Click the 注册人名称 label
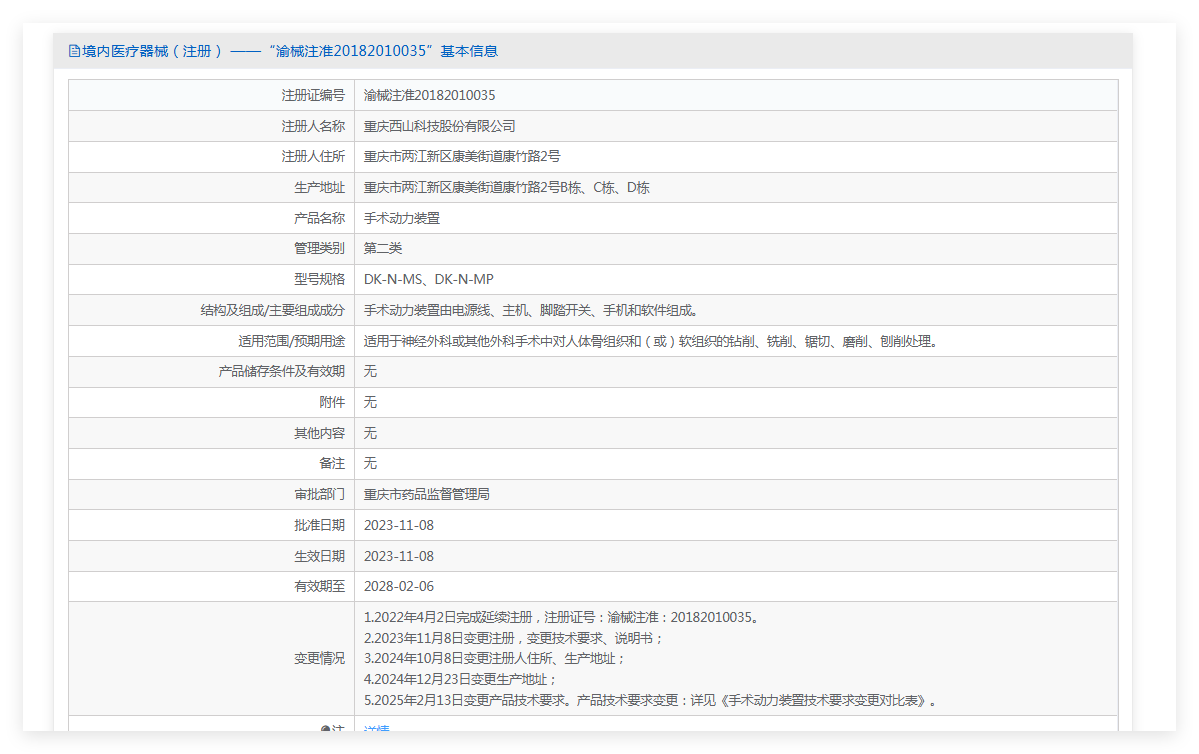Screen dimensions: 1199x754 click(x=313, y=126)
